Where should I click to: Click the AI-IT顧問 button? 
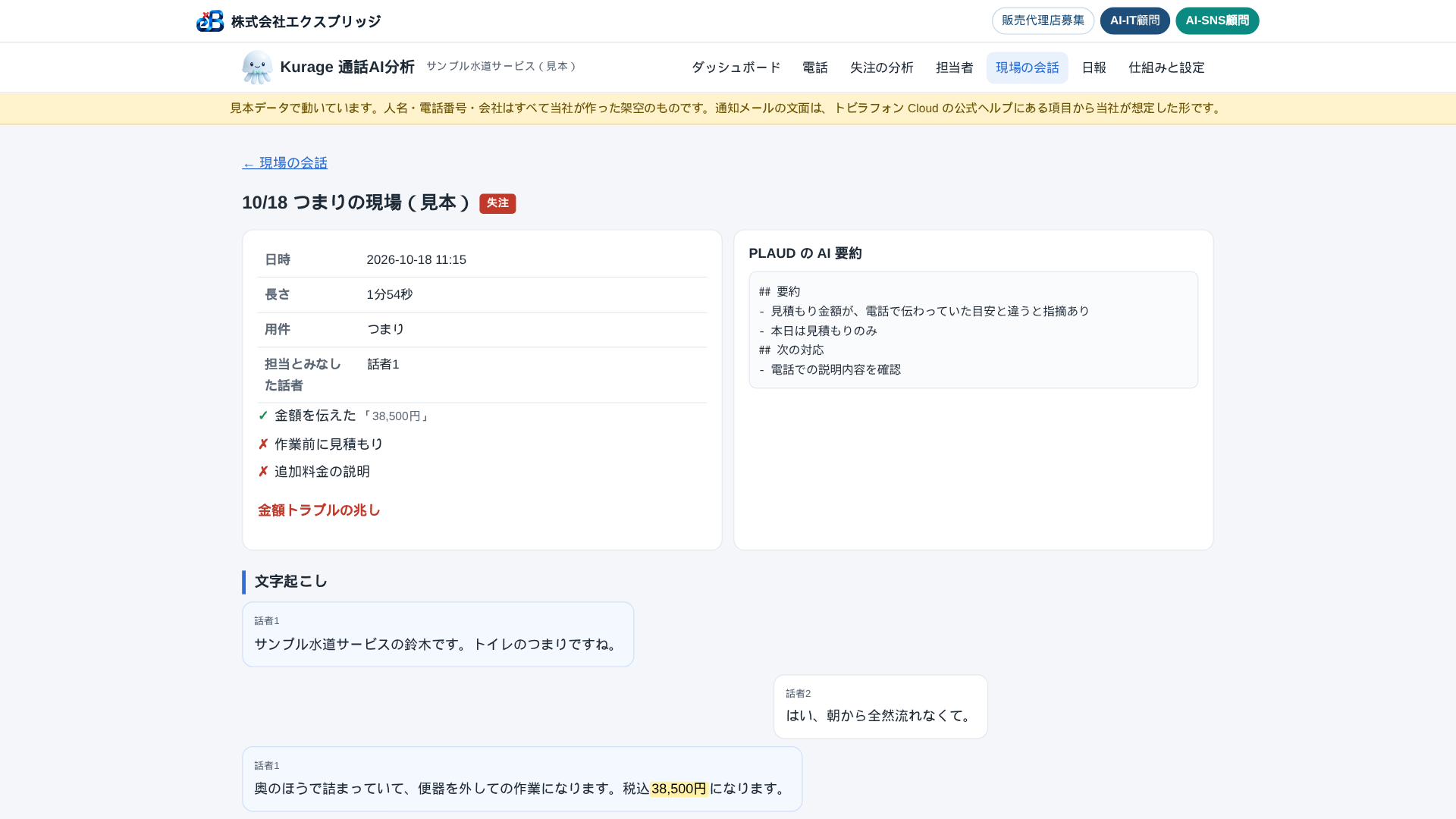(x=1134, y=20)
